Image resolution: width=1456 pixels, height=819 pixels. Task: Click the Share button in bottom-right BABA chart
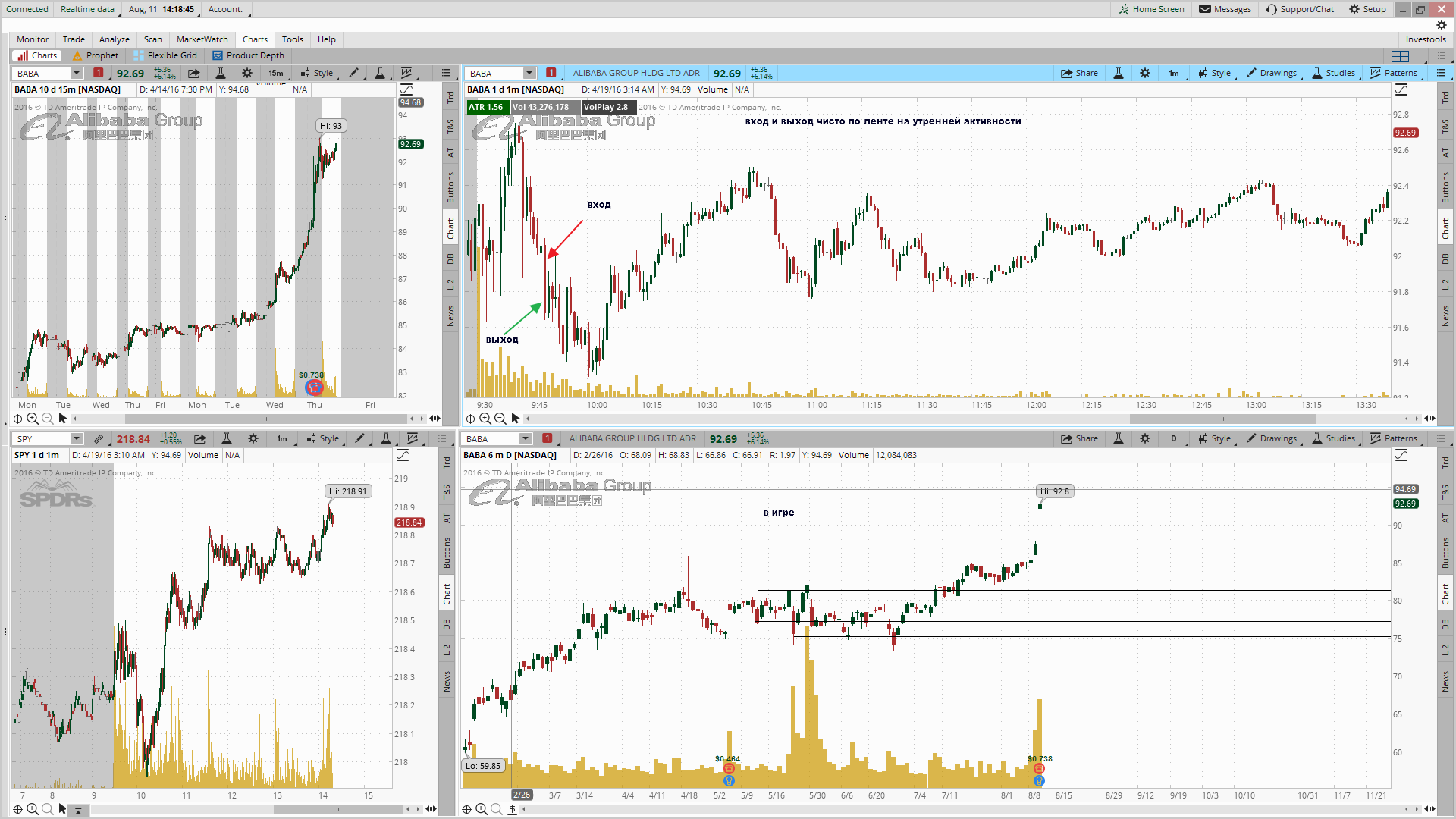(x=1079, y=438)
